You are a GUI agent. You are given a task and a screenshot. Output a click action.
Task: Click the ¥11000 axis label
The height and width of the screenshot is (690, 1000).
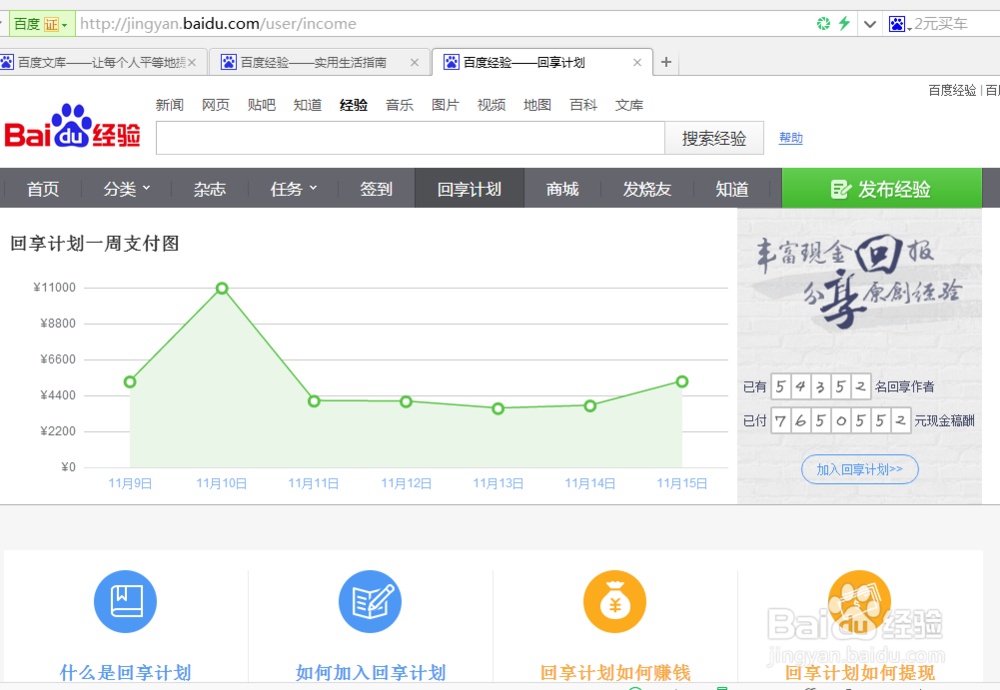click(55, 288)
